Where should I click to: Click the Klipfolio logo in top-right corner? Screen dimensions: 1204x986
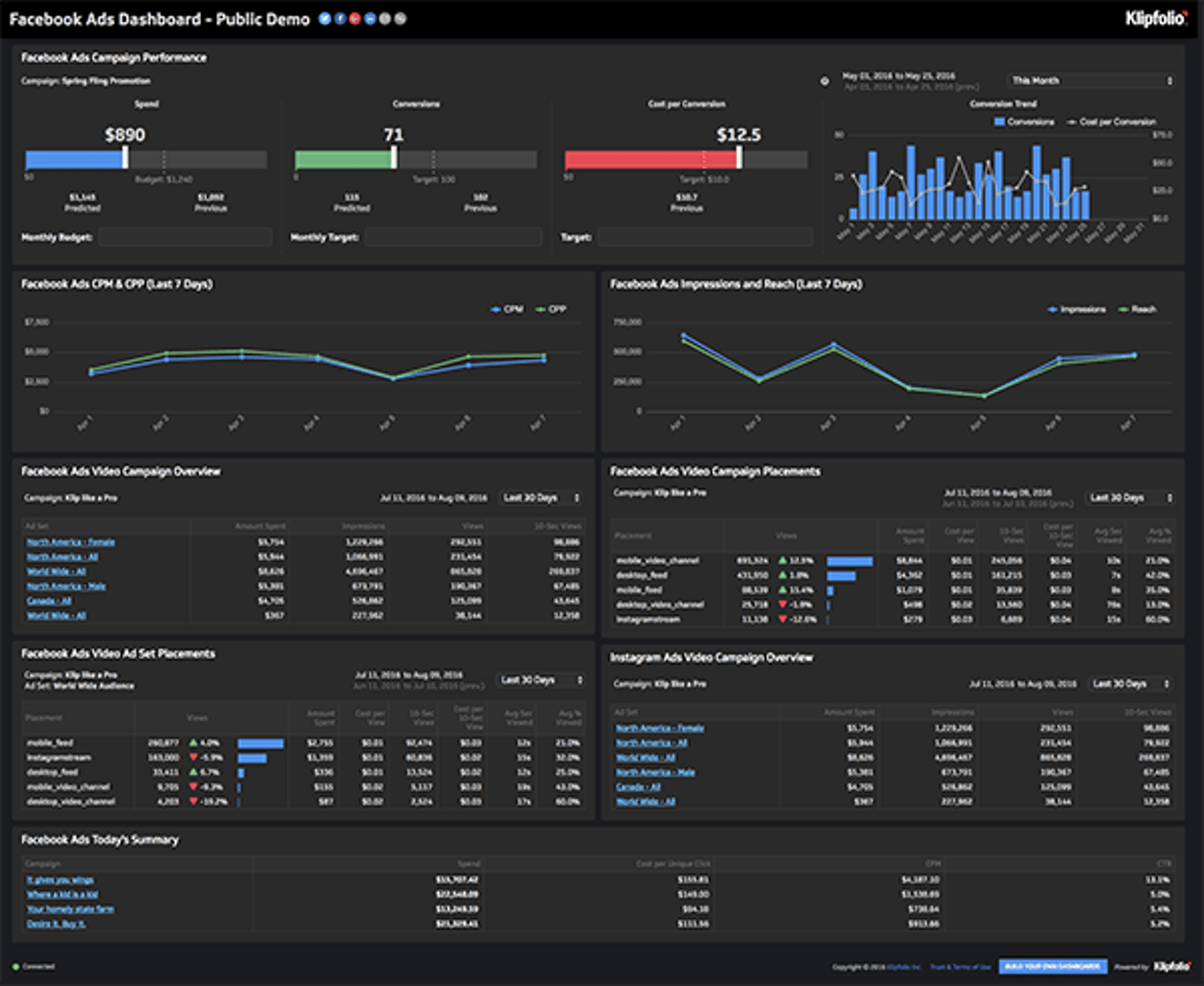(1156, 18)
